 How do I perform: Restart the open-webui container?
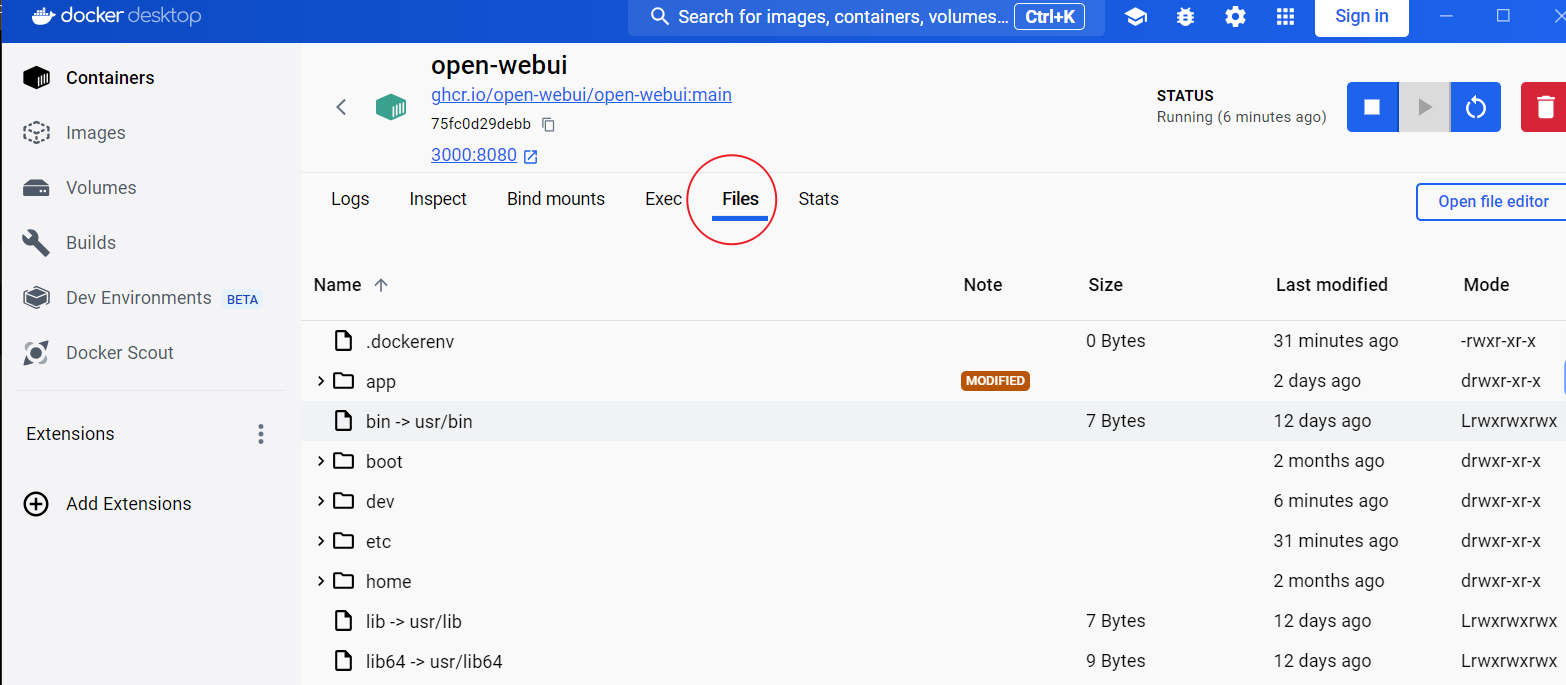pyautogui.click(x=1476, y=107)
